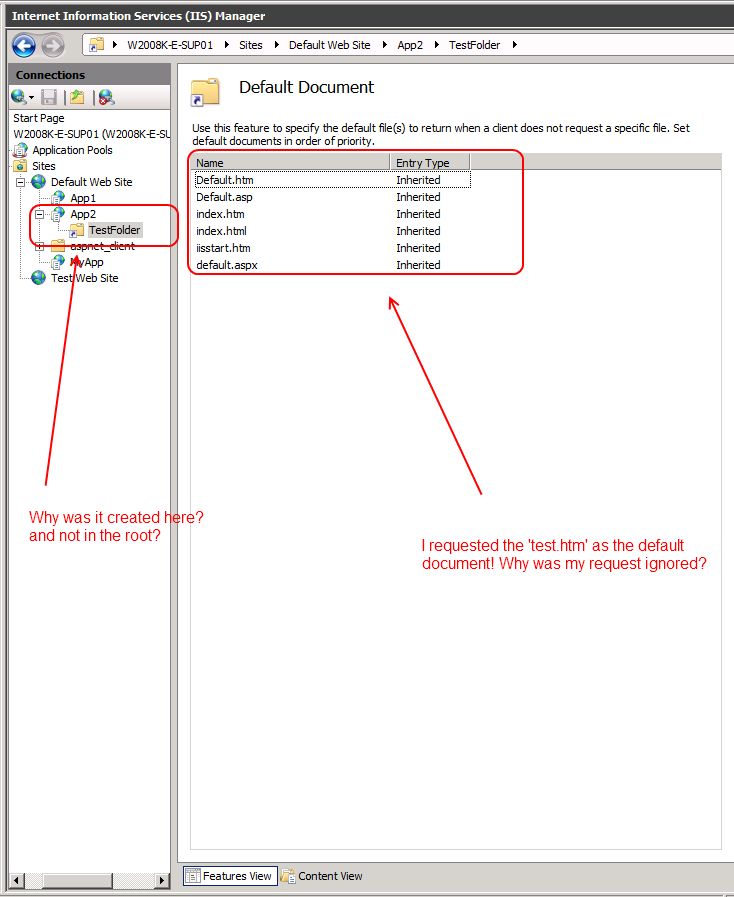Click the MyApp application icon
Image resolution: width=734 pixels, height=897 pixels.
[58, 262]
